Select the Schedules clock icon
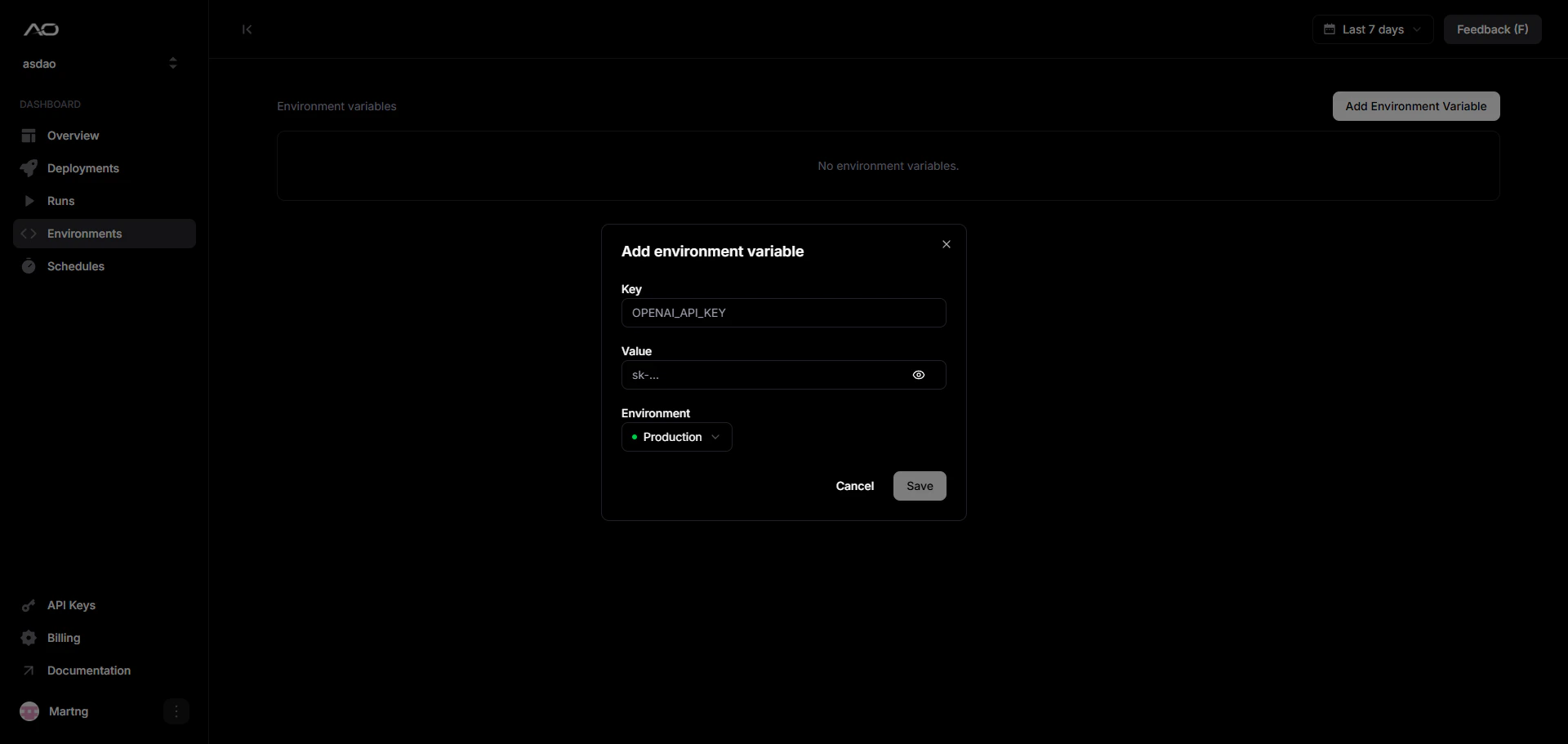1568x744 pixels. pyautogui.click(x=29, y=265)
